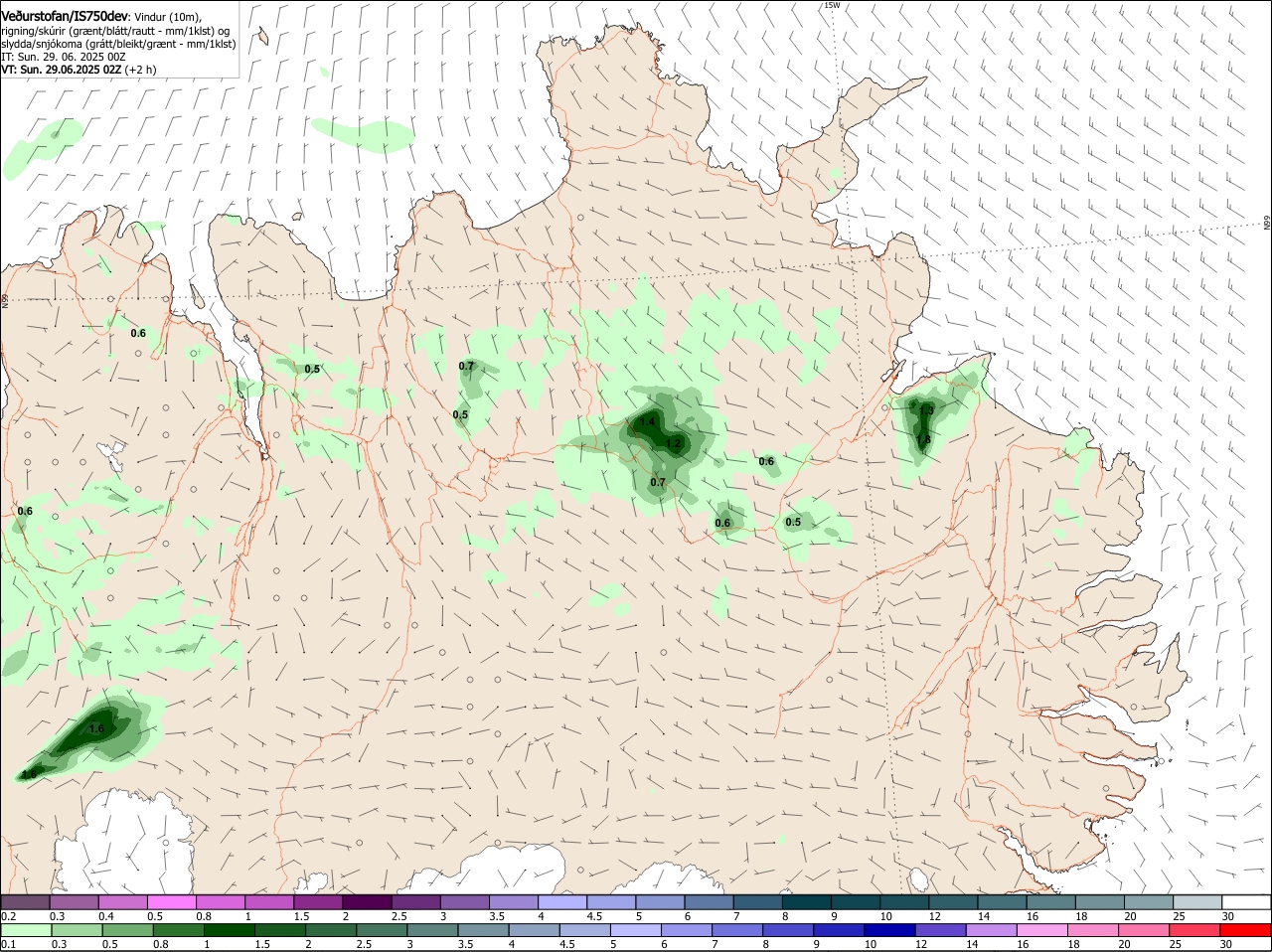Screen dimensions: 1272x952
Task: Click the rain legend swatch between 20 and 25
Action: [1144, 930]
